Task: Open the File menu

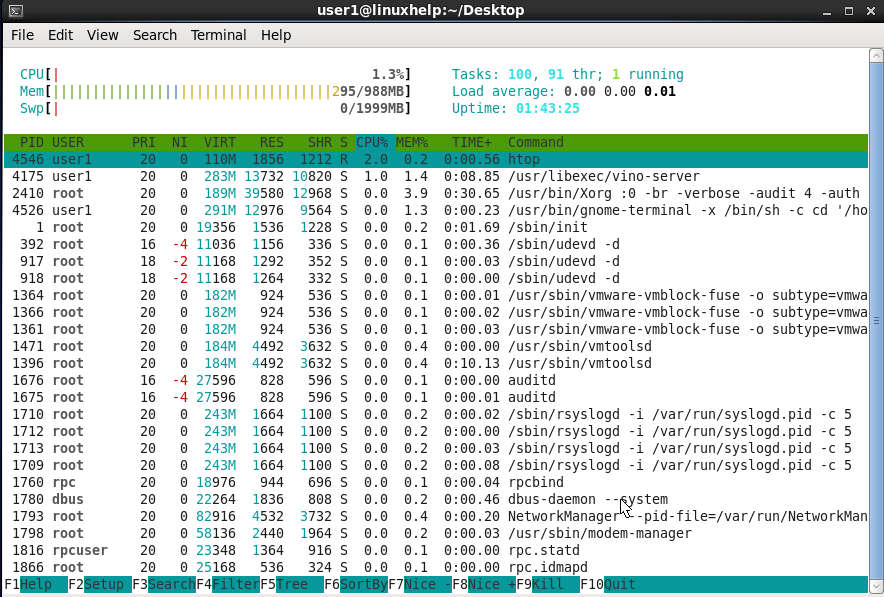Action: (23, 35)
